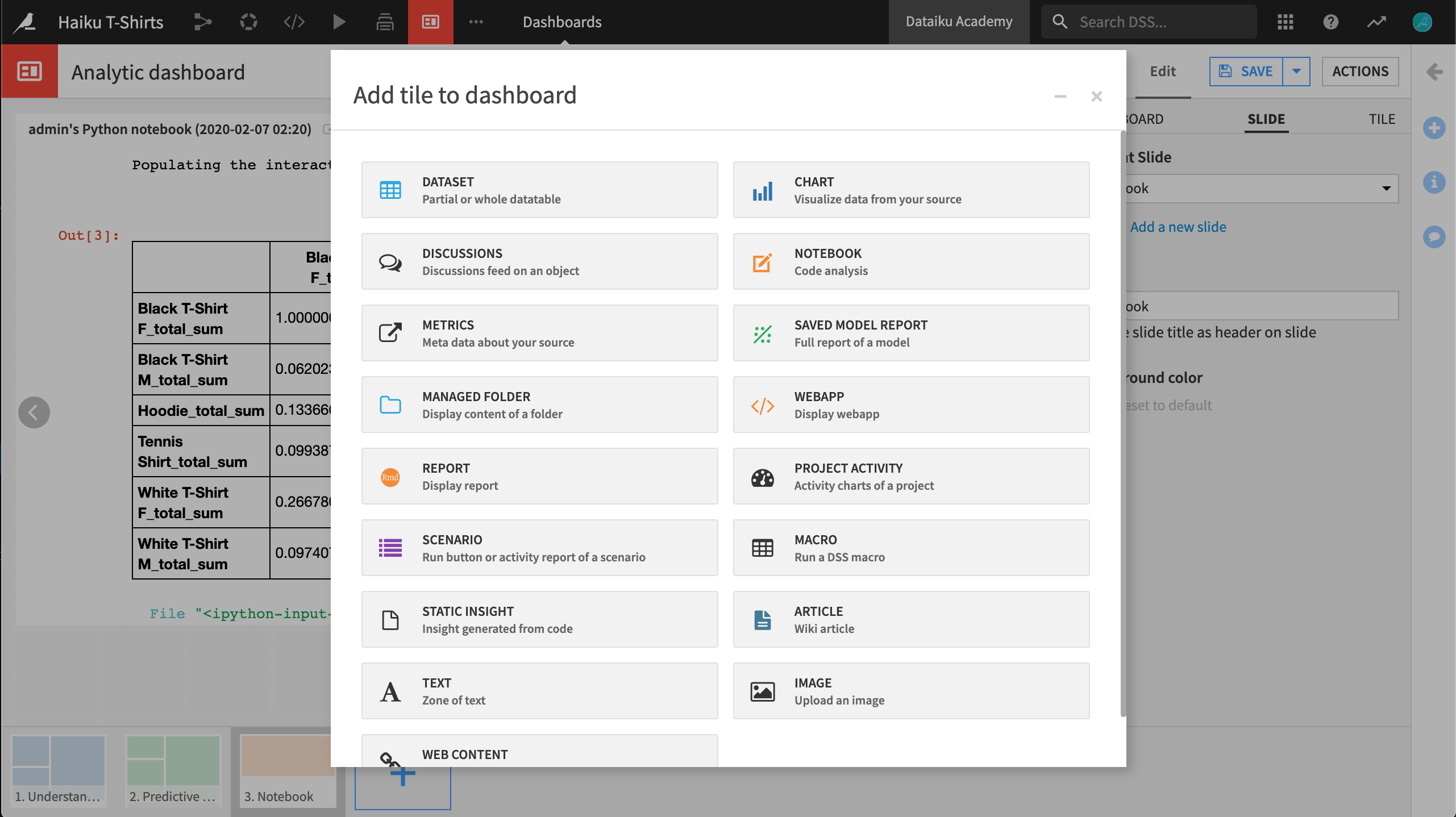Open the info icon in right sidebar

pos(1434,182)
